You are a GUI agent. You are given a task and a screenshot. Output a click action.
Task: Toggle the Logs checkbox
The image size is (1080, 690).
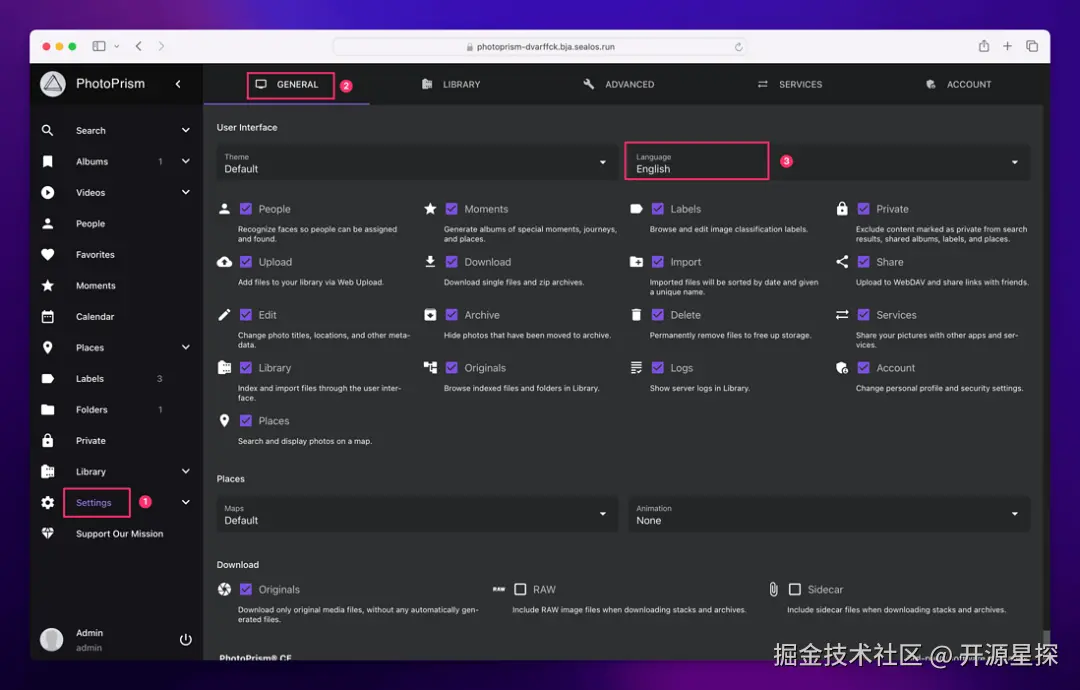(658, 368)
